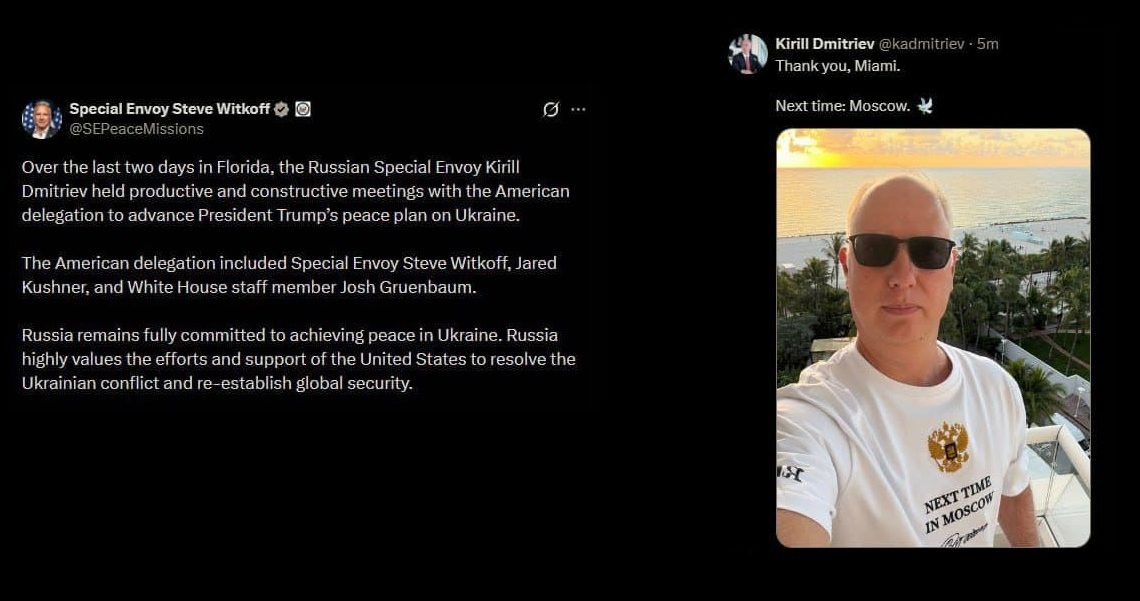Open Steve Witkoff's profile avatar

pyautogui.click(x=41, y=119)
